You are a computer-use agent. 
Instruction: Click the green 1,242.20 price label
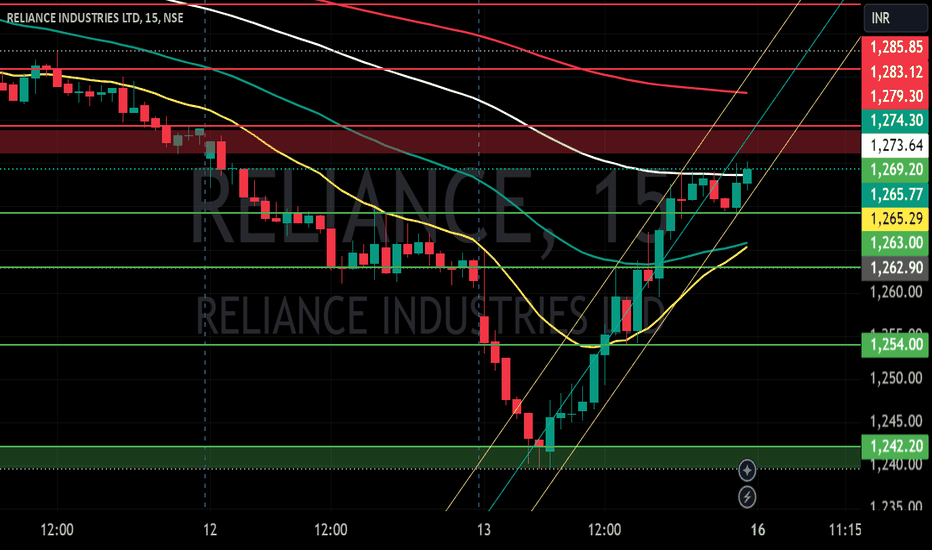(895, 446)
